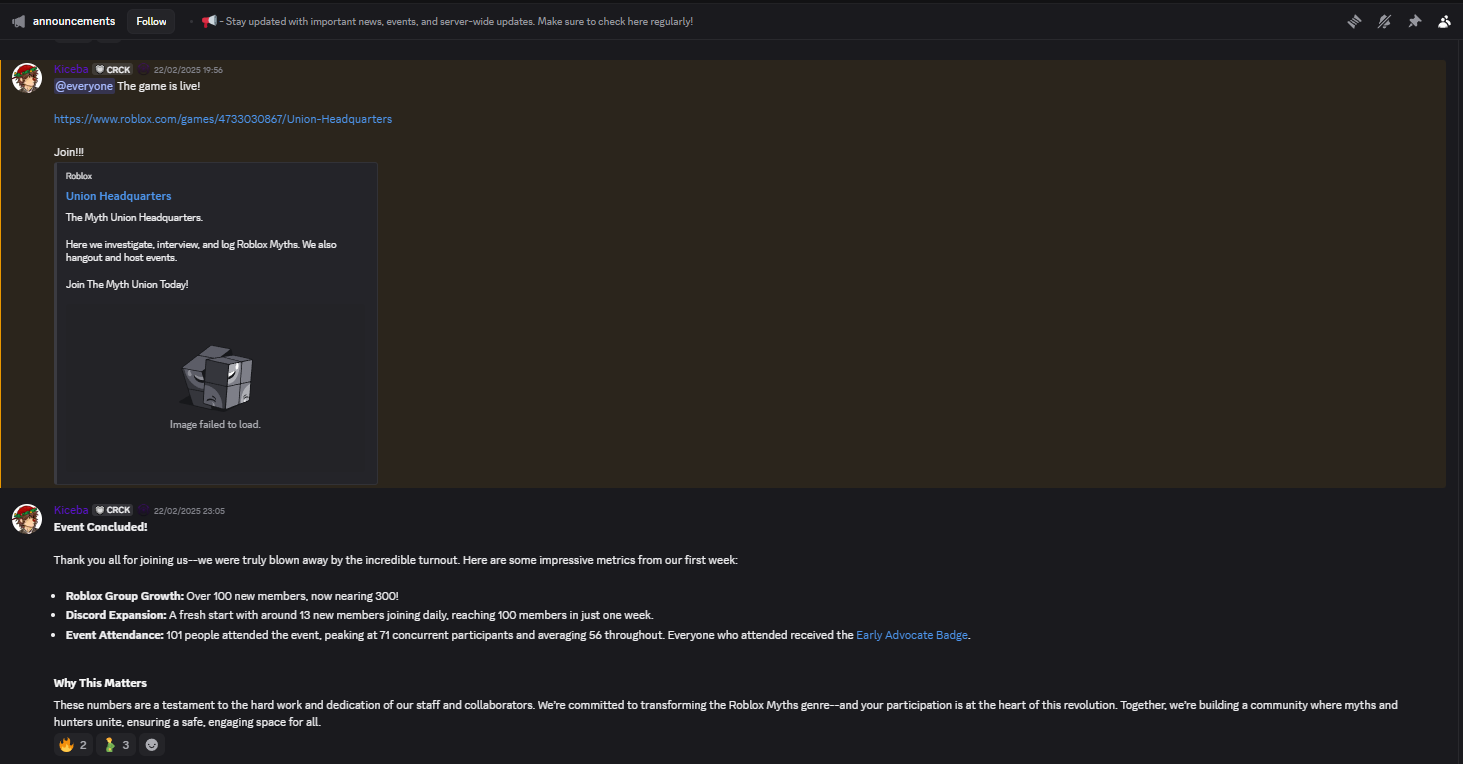This screenshot has height=764, width=1463.
Task: Open Kiceba's avatar on 19:56 message
Action: click(26, 77)
